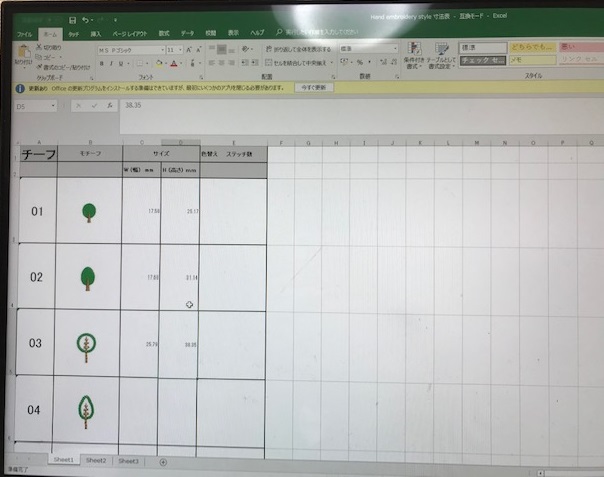This screenshot has height=477, width=604.
Task: Click the accounting currency format icon
Action: click(x=344, y=61)
